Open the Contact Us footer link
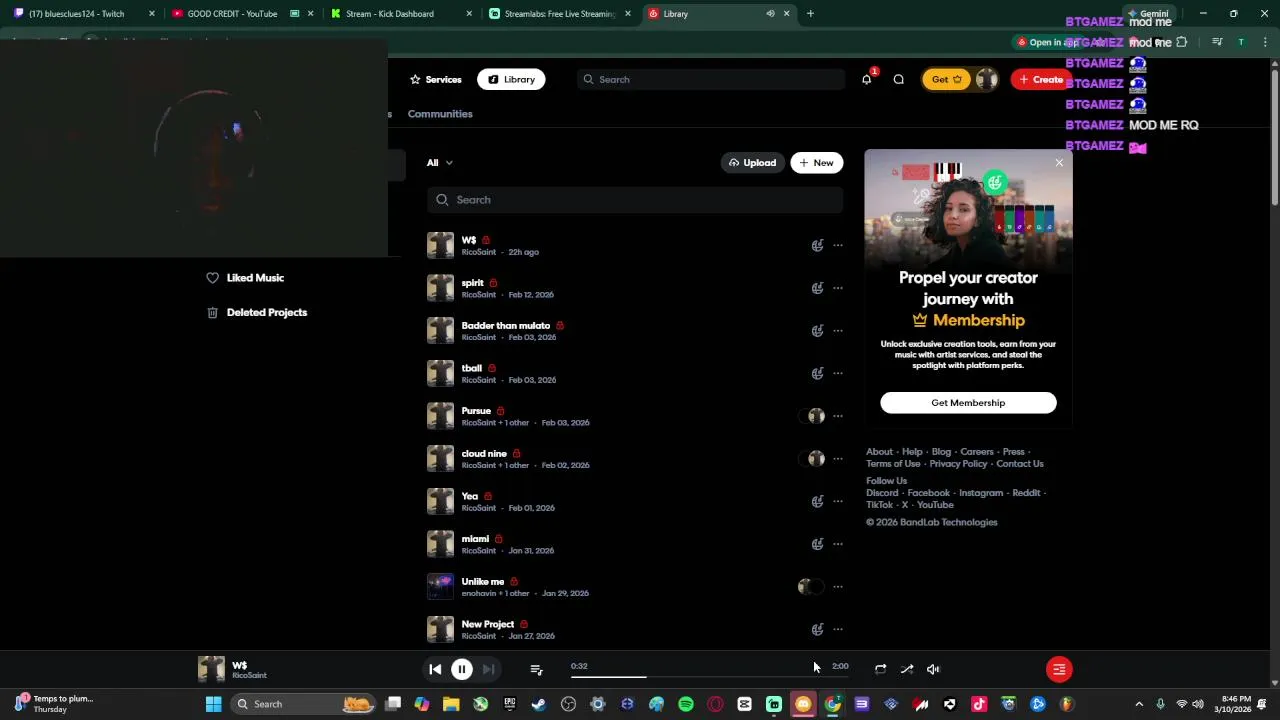 tap(1019, 464)
